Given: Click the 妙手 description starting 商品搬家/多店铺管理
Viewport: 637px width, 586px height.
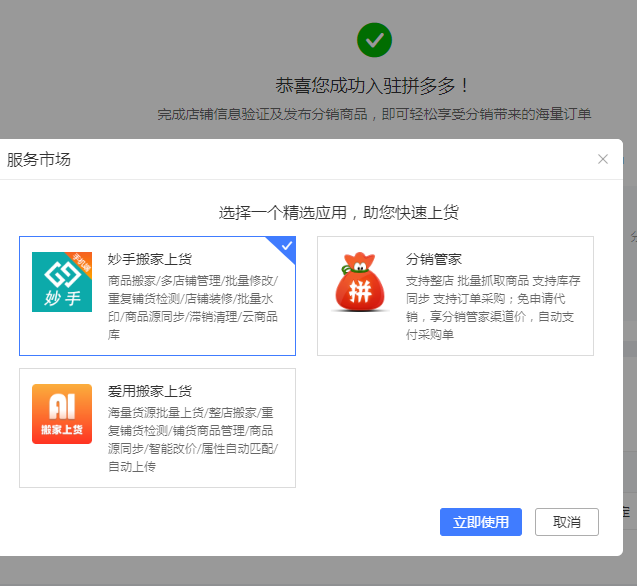Looking at the screenshot, I should pos(193,308).
